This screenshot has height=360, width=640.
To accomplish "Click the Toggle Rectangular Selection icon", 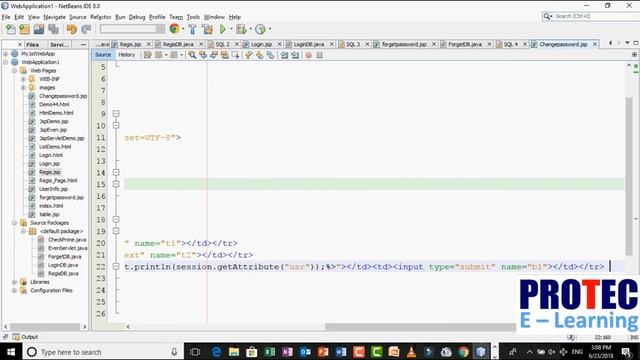I will pyautogui.click(x=236, y=55).
